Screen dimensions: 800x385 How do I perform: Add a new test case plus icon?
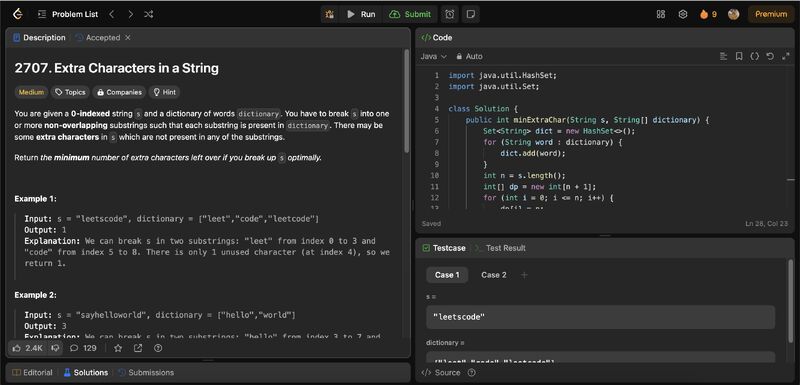tap(524, 275)
